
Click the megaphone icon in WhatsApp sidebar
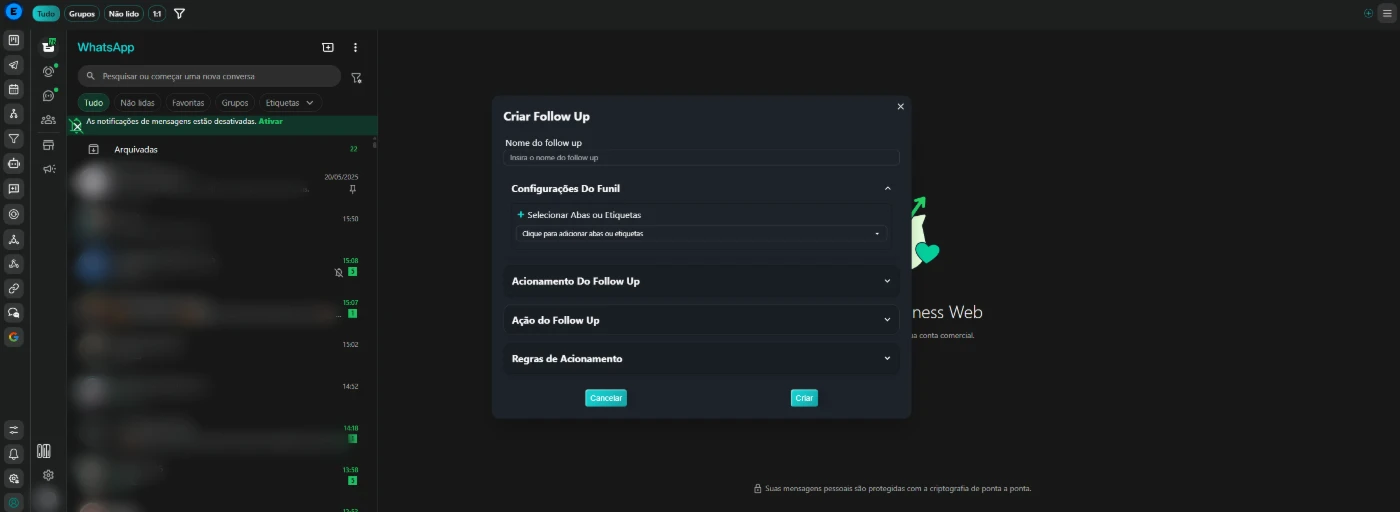[x=48, y=169]
